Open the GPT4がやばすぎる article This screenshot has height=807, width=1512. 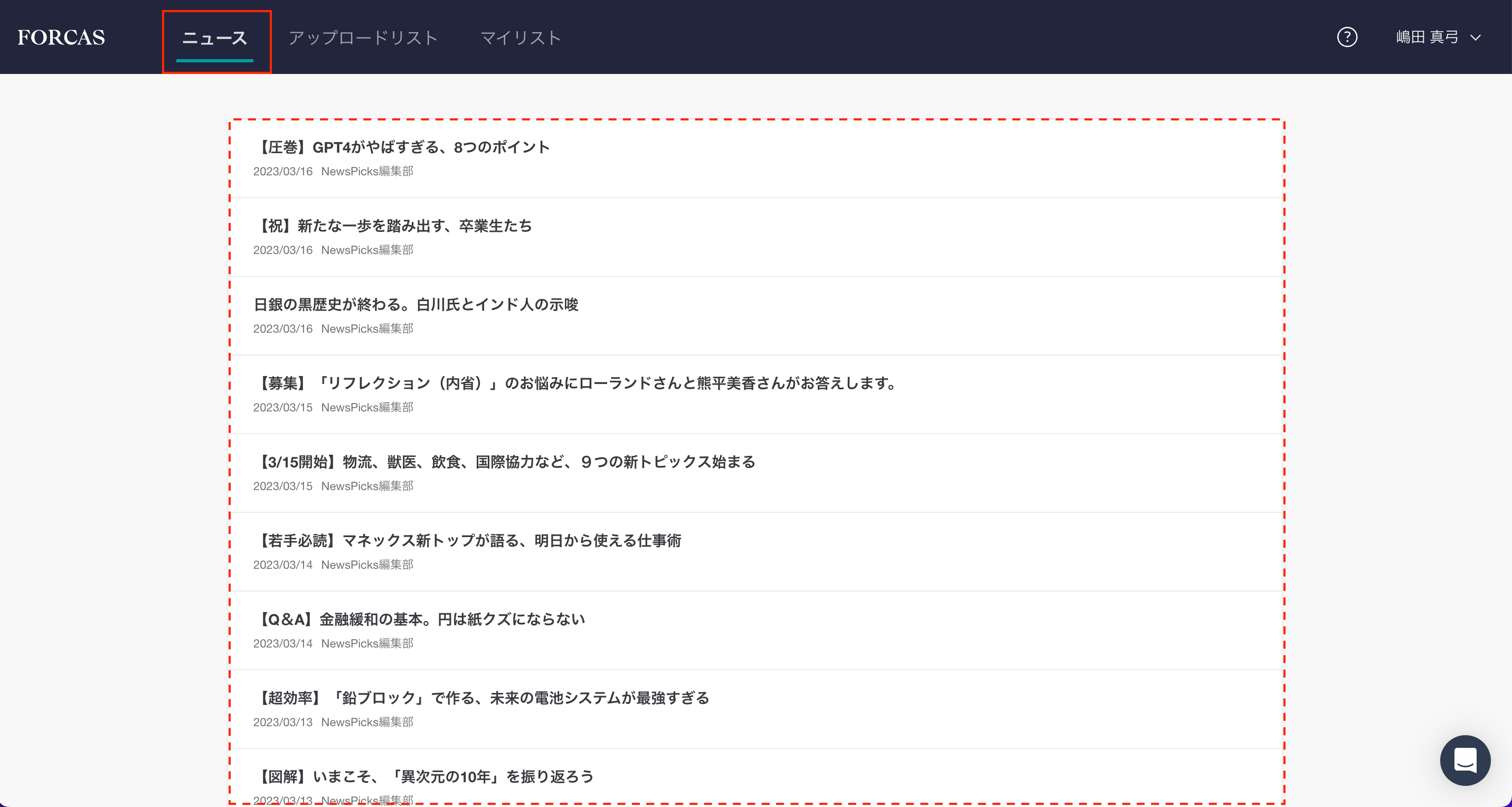[403, 147]
